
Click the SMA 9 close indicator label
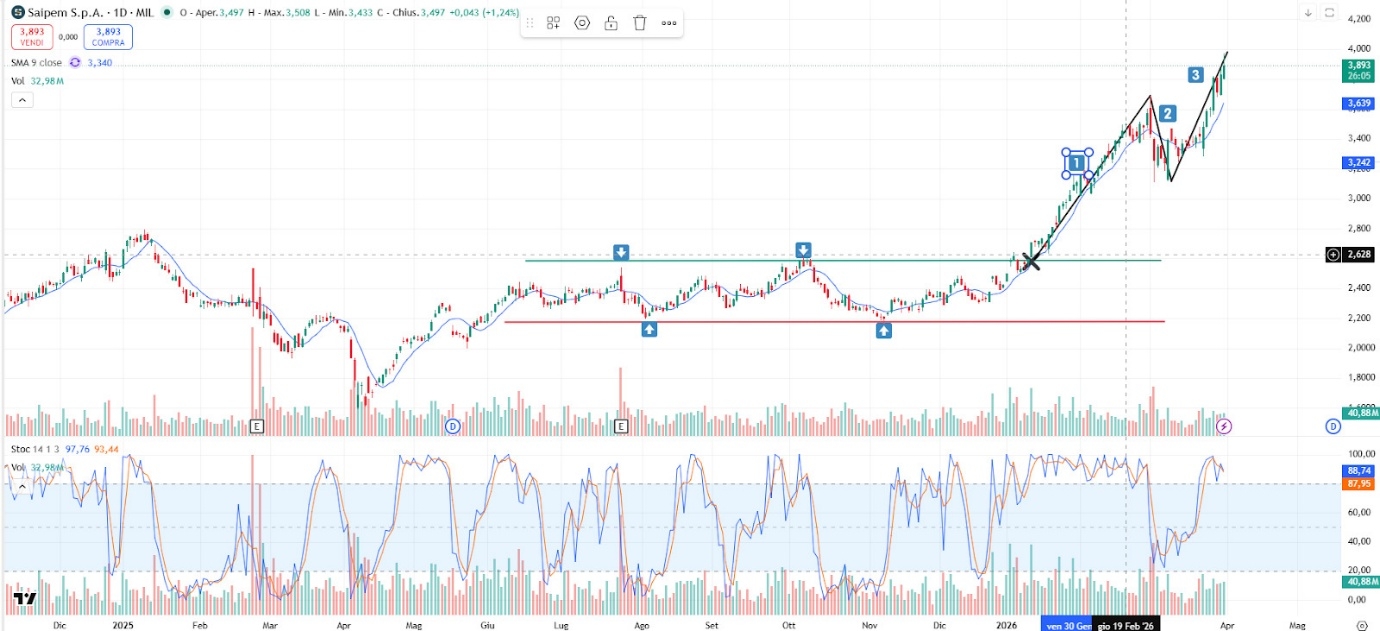[36, 62]
